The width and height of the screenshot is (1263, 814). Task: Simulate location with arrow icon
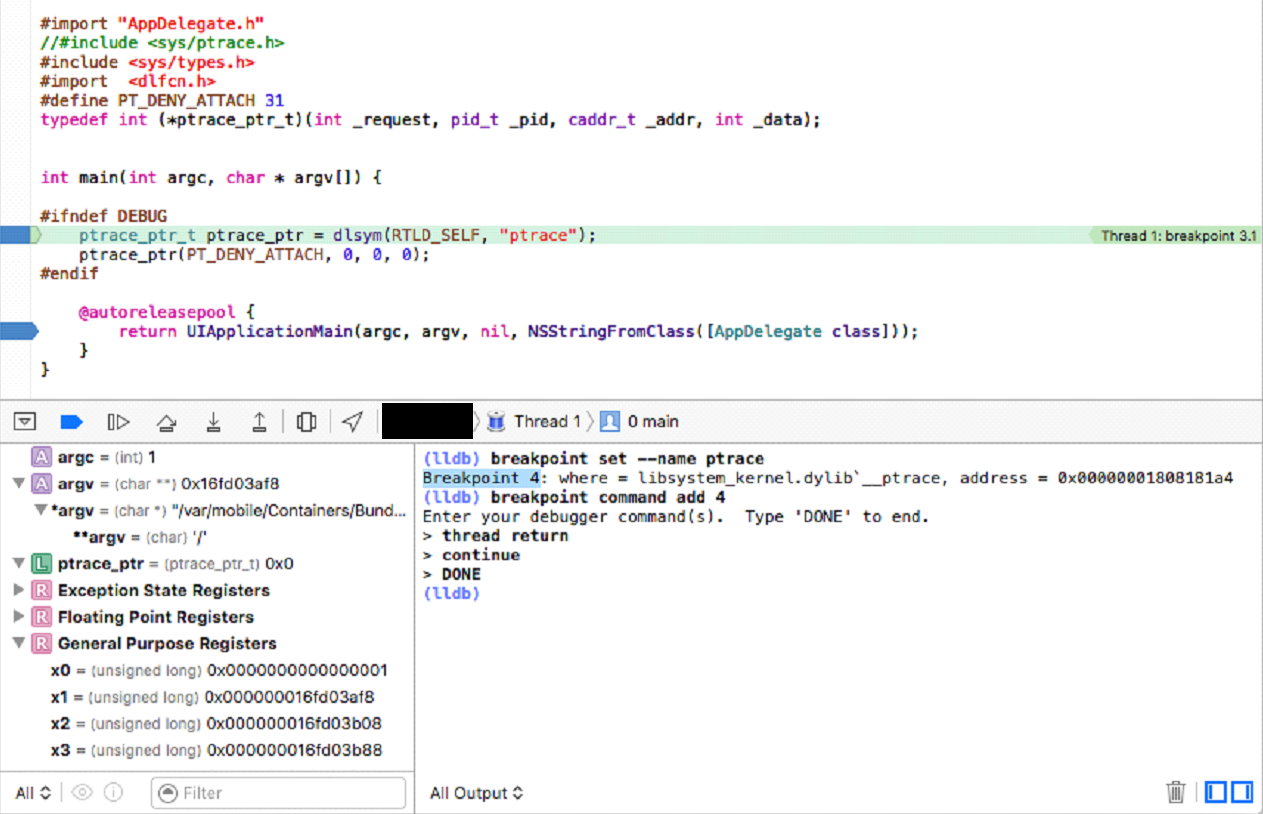coord(352,422)
